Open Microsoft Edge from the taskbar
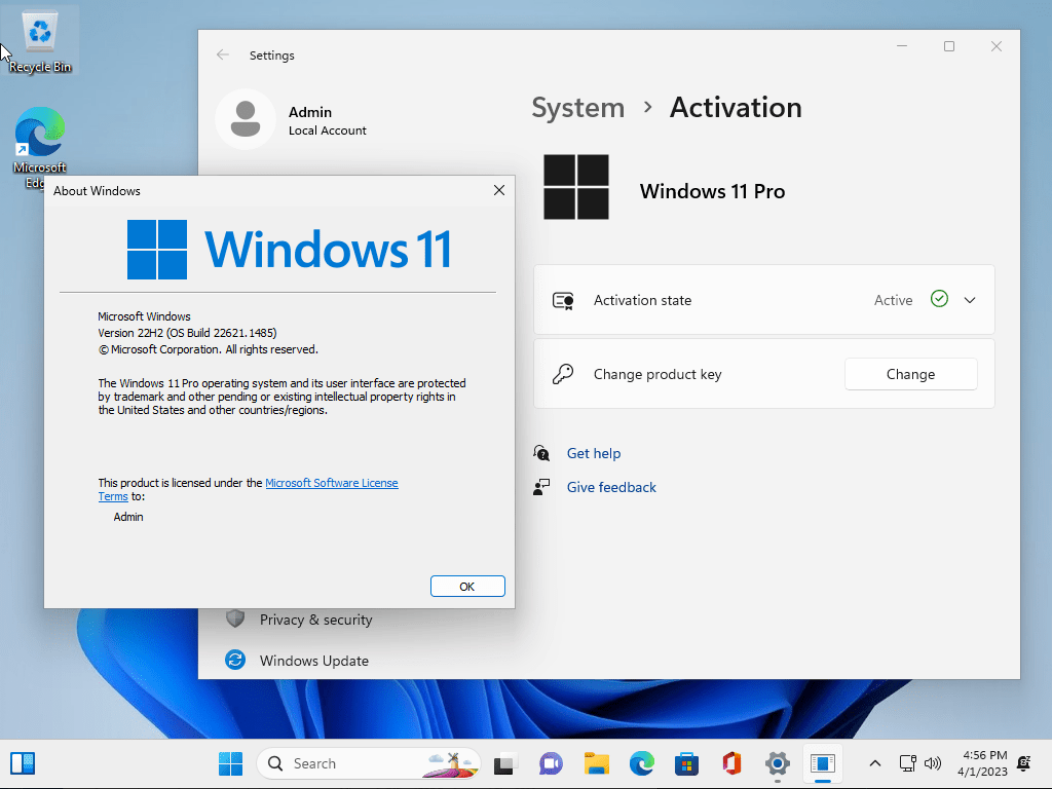This screenshot has width=1052, height=789. (x=642, y=764)
